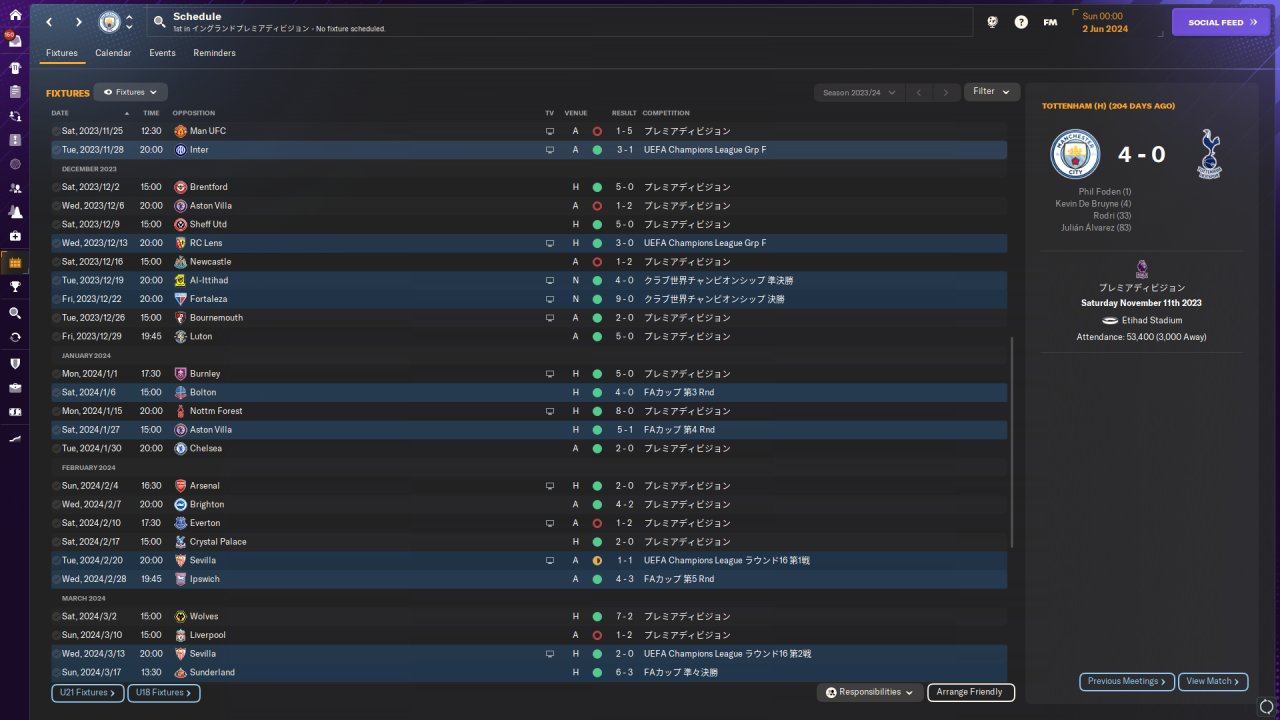Switch to the Fixtures tab

coord(62,53)
